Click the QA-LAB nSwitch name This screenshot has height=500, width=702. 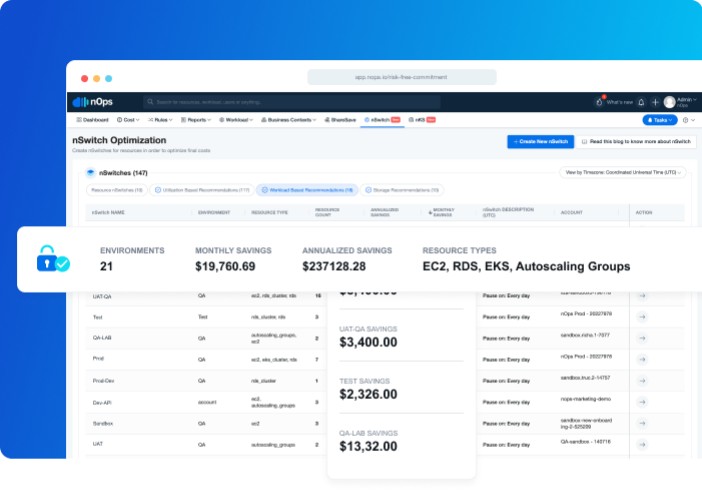102,338
